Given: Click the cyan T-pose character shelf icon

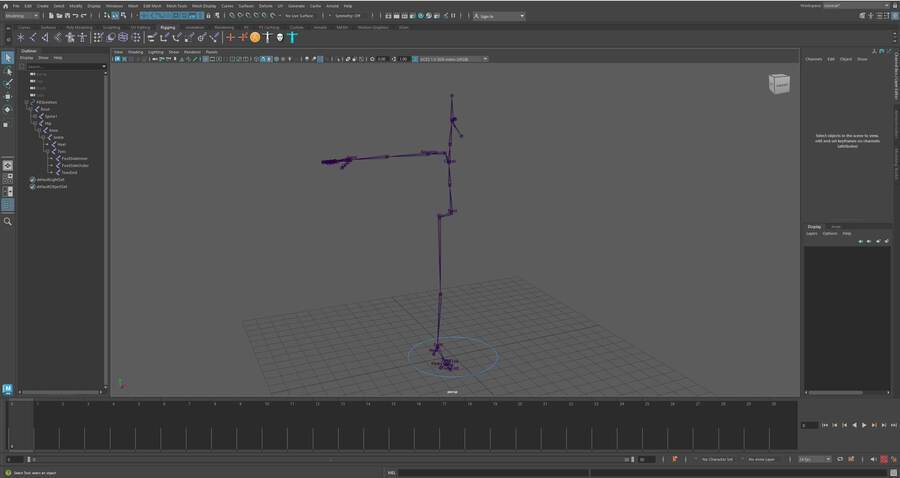Looking at the screenshot, I should (x=292, y=37).
